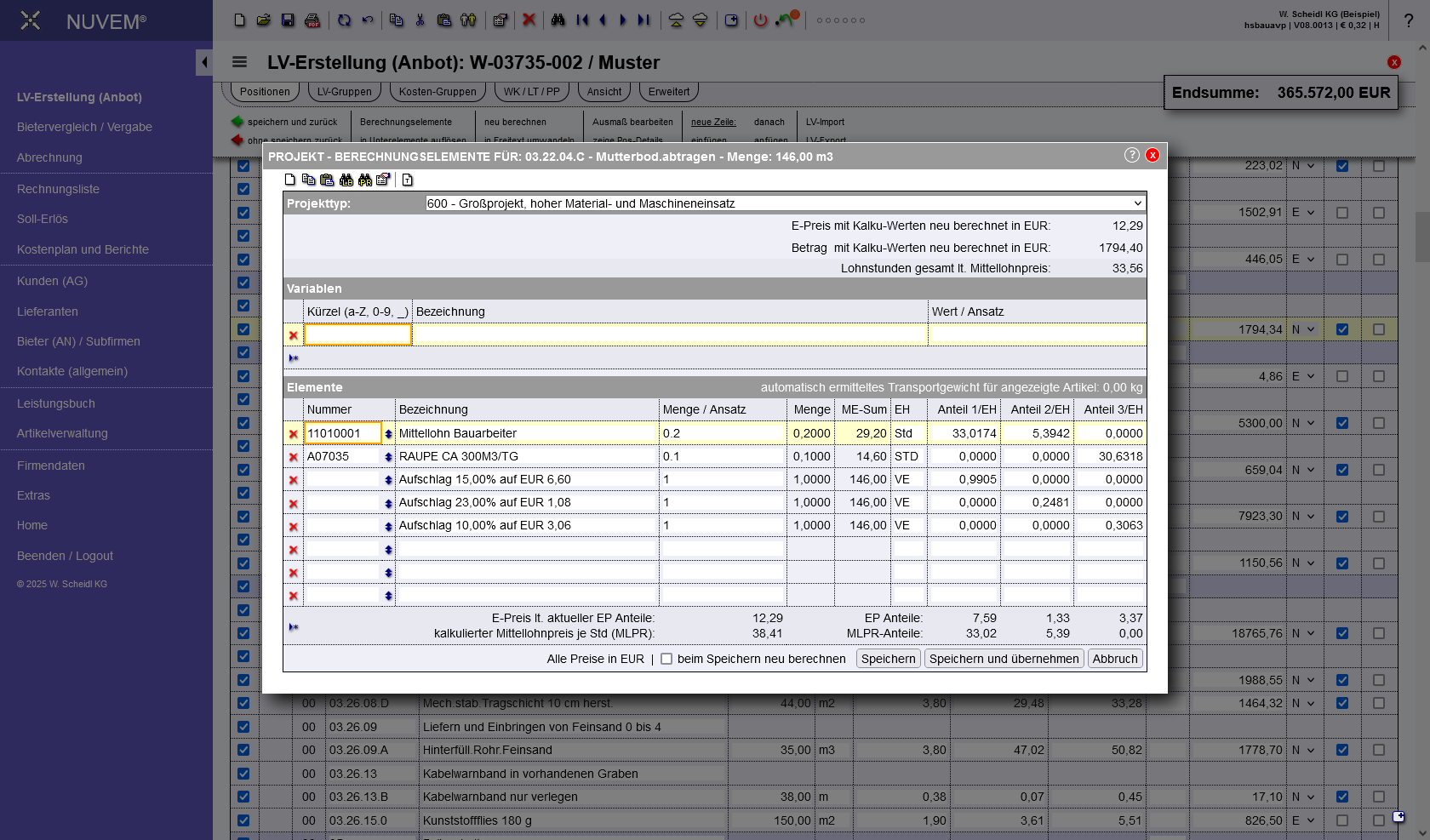The image size is (1430, 840).
Task: Click the selector arrows beside number A07035
Action: 388,457
